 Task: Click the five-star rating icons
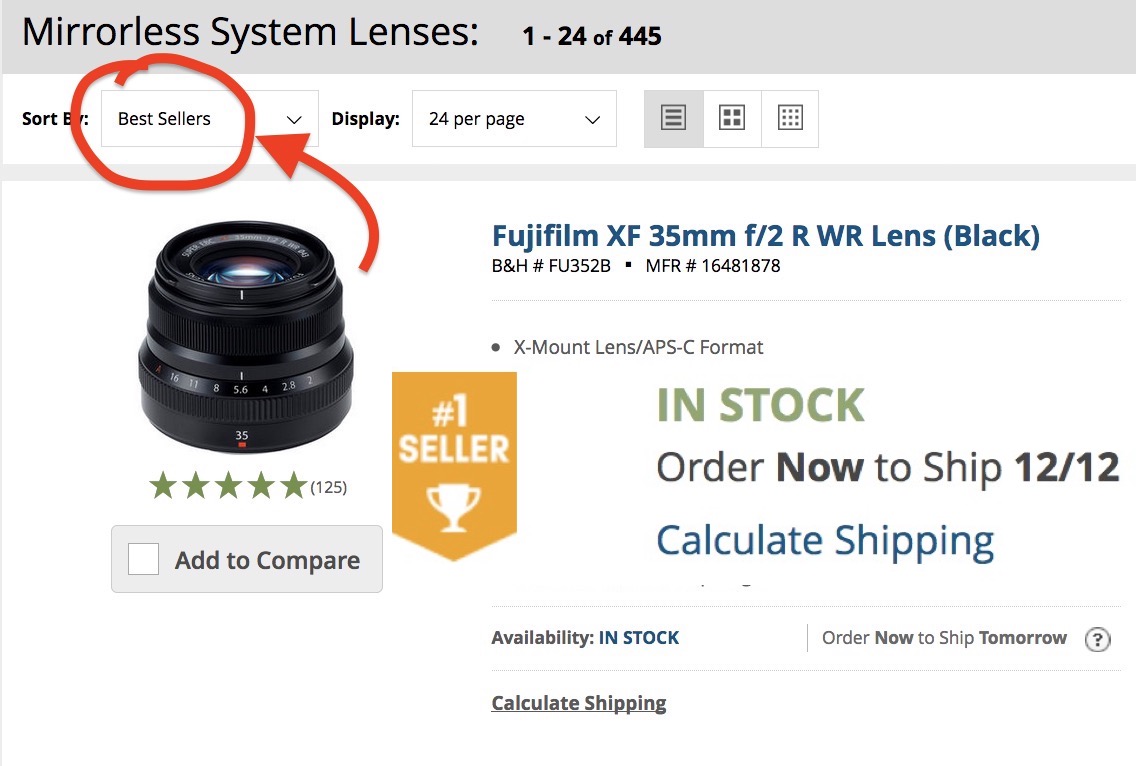[228, 486]
